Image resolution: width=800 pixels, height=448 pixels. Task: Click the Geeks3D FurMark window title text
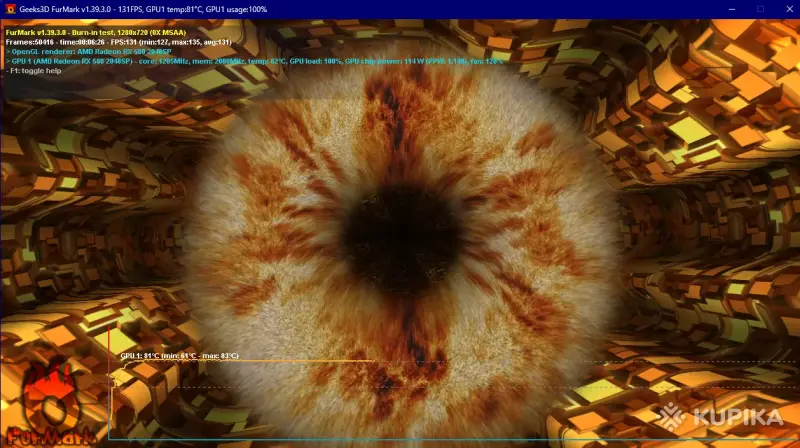tap(143, 9)
